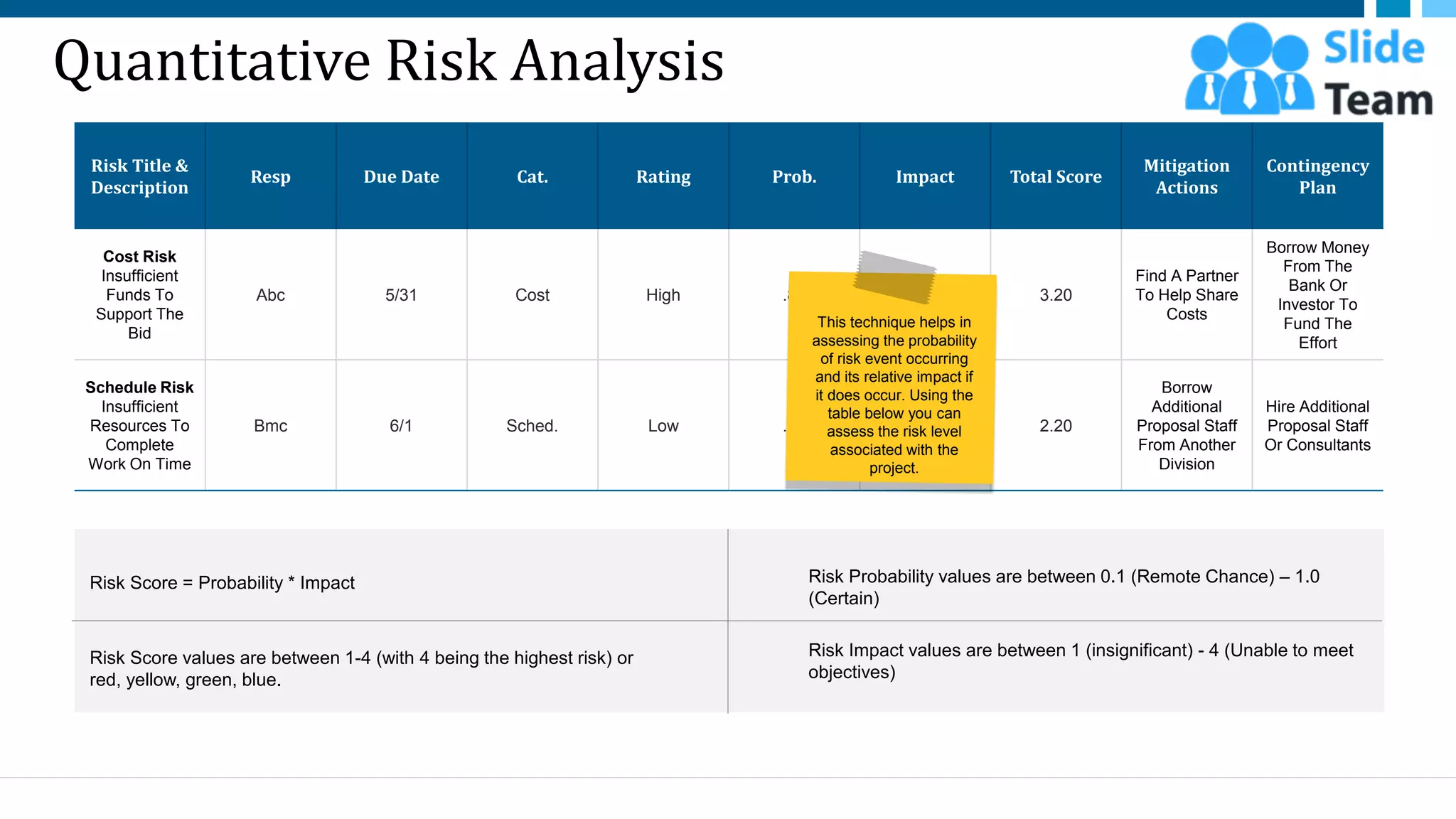This screenshot has height=819, width=1456.
Task: Click the Prob. column header
Action: tap(794, 176)
